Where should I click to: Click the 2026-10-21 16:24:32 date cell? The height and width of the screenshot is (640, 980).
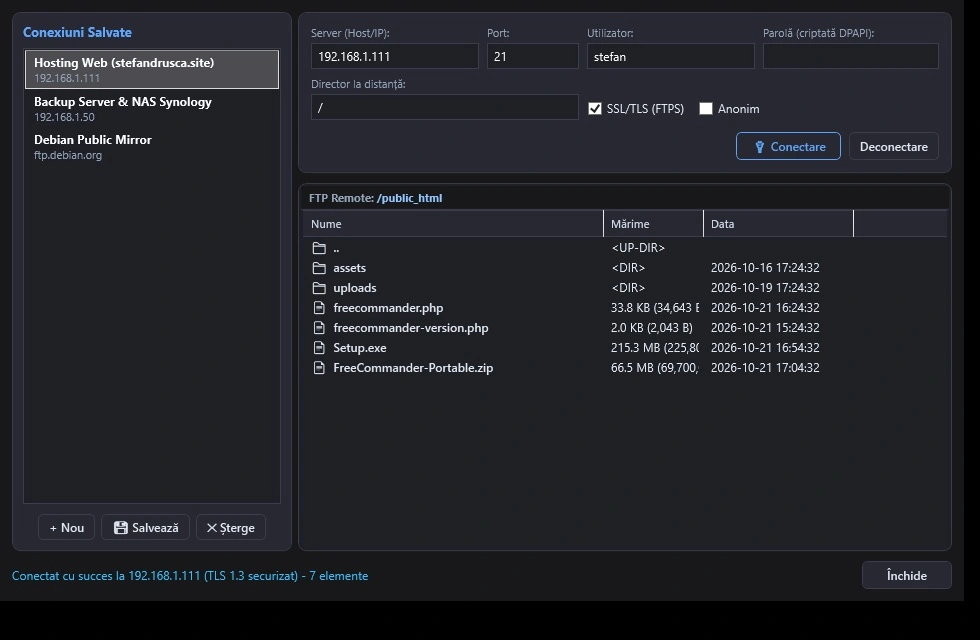pos(765,308)
